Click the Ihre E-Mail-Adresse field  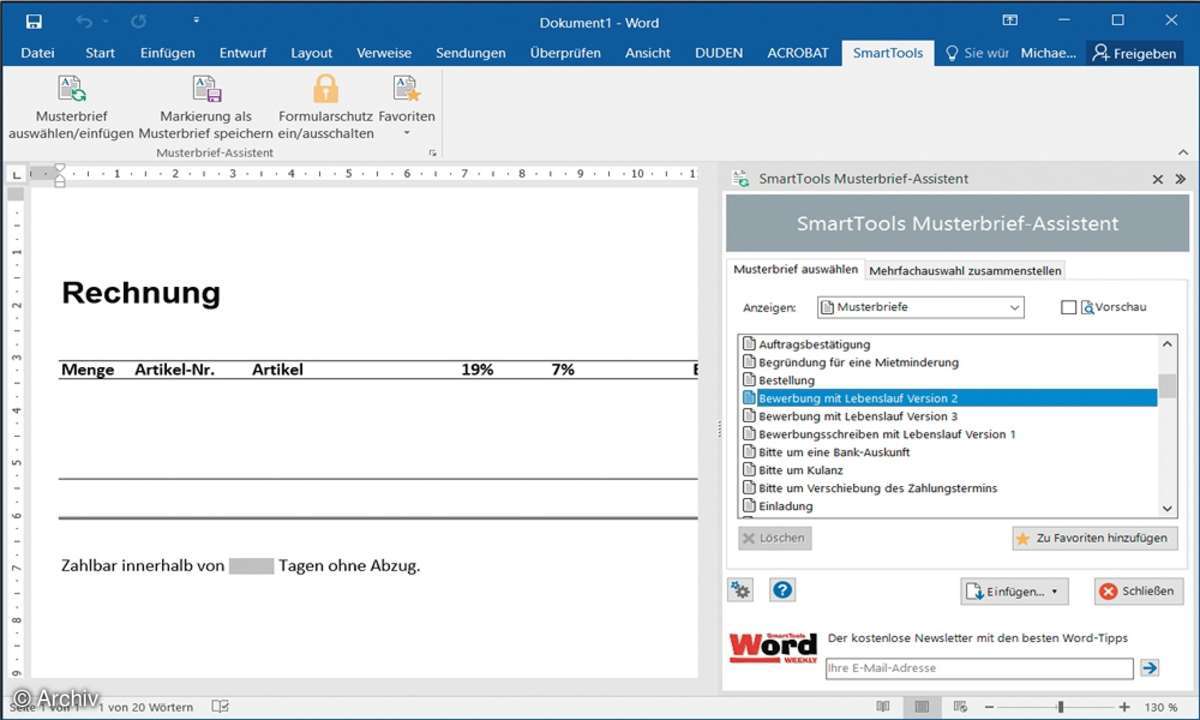tap(979, 668)
